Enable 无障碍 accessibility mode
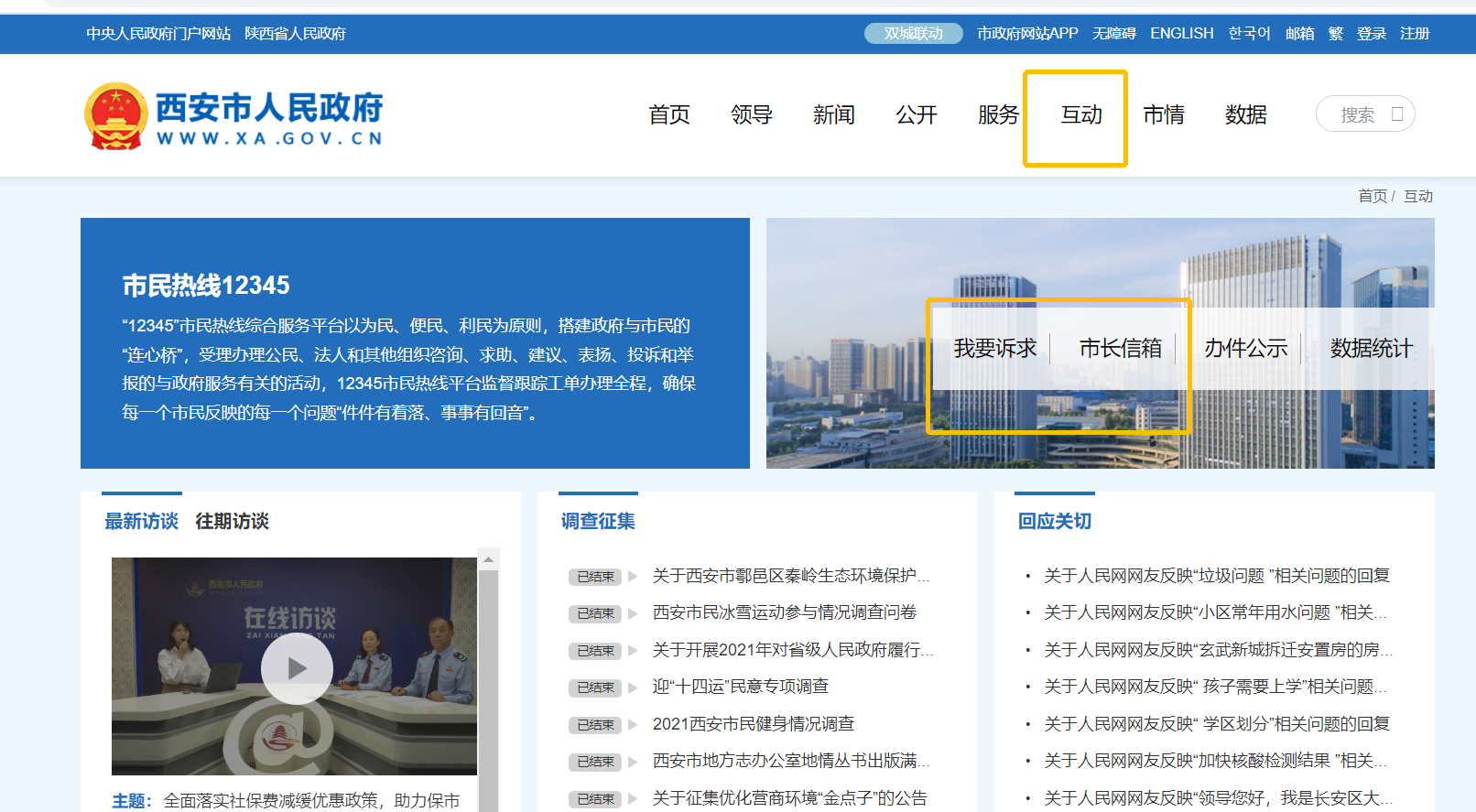Image resolution: width=1476 pixels, height=812 pixels. coord(1114,34)
